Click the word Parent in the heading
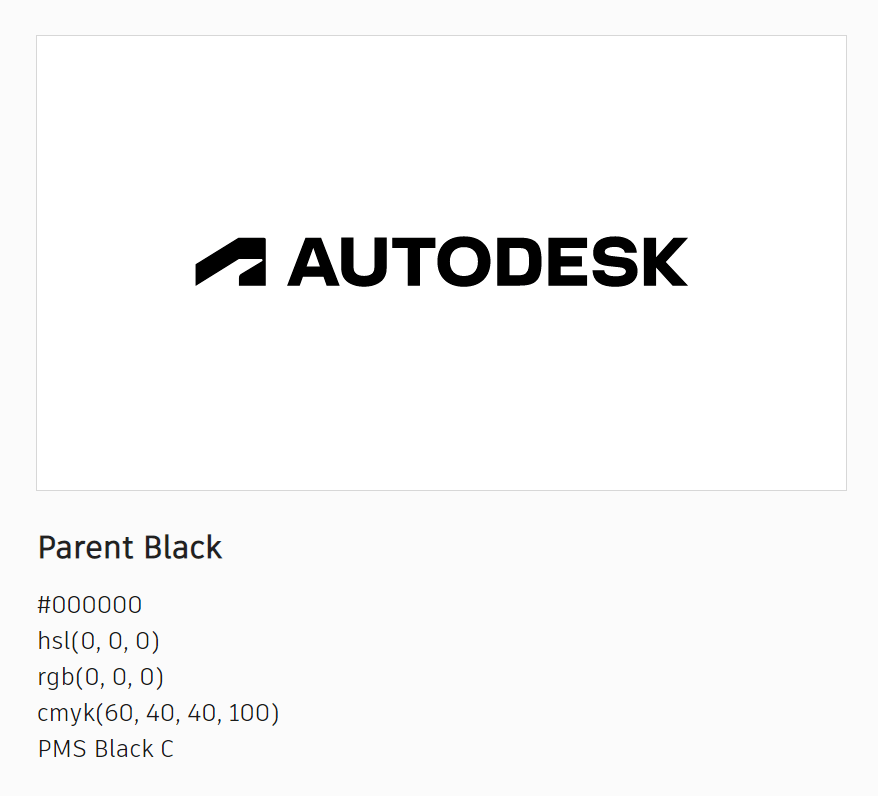This screenshot has width=878, height=796. [x=86, y=548]
